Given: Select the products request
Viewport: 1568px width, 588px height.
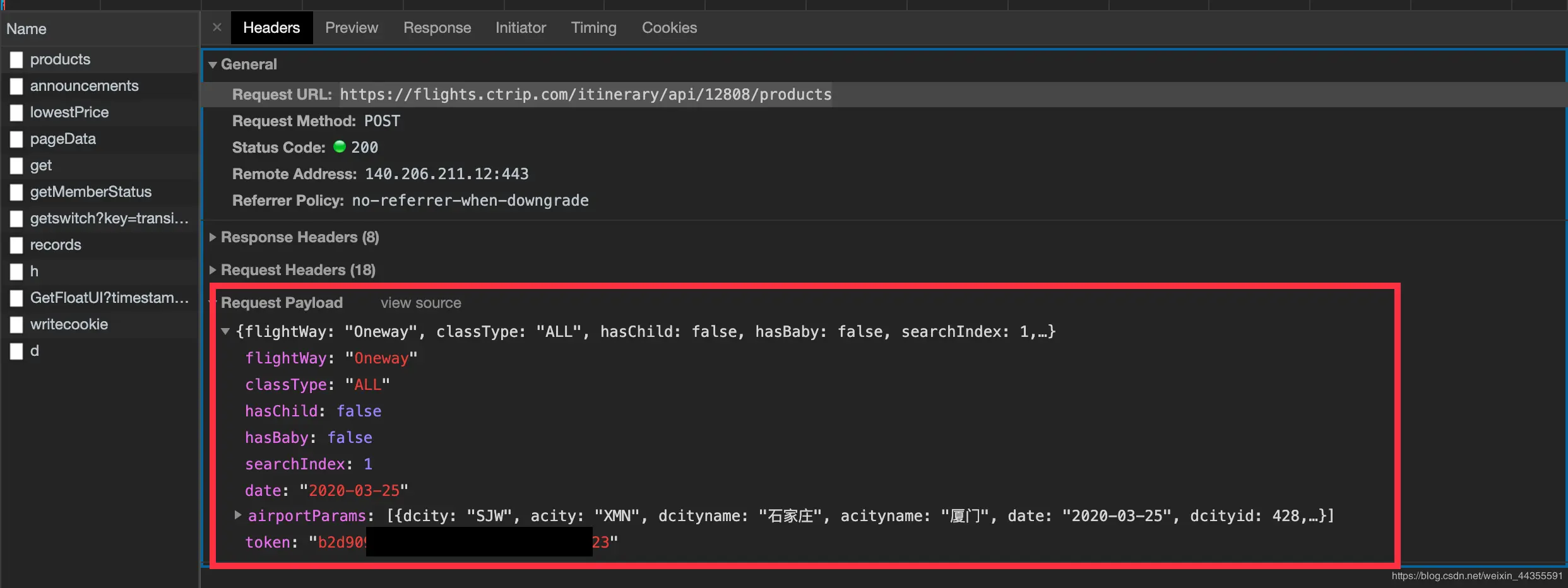Looking at the screenshot, I should click(x=100, y=59).
